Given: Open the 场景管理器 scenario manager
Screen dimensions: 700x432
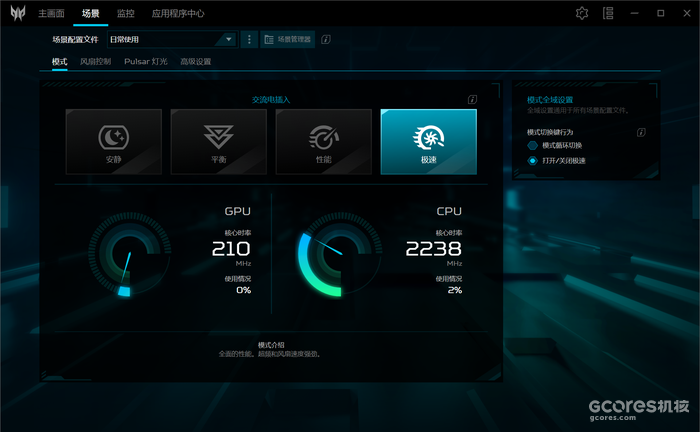Looking at the screenshot, I should click(288, 39).
